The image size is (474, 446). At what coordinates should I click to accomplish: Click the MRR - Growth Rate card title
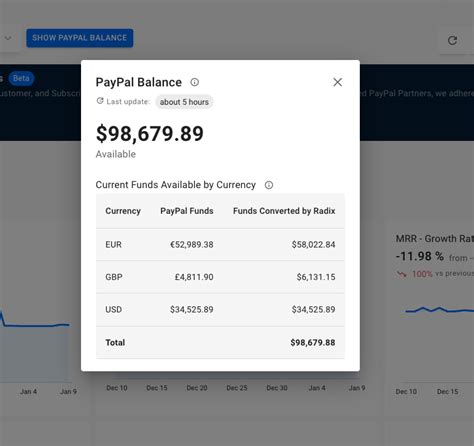tap(435, 239)
